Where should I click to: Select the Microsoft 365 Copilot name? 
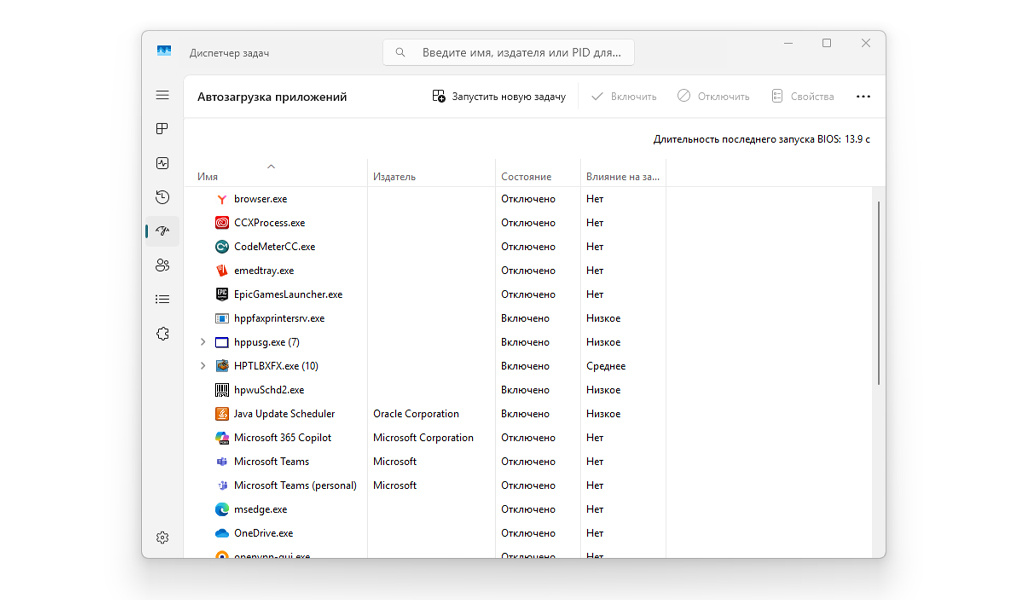click(283, 438)
